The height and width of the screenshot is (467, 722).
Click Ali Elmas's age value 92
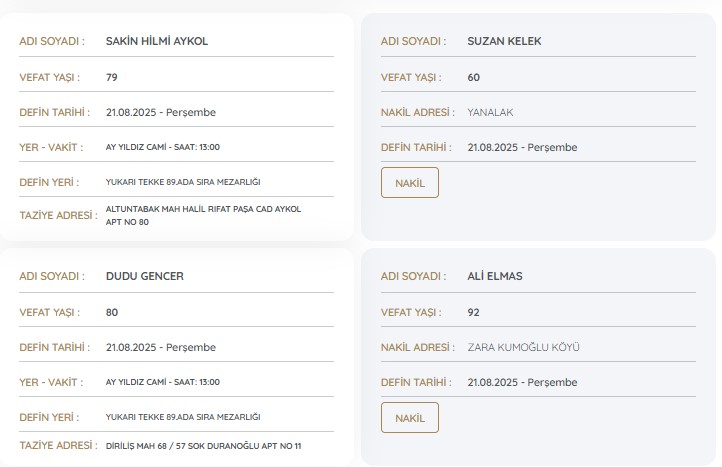point(473,312)
